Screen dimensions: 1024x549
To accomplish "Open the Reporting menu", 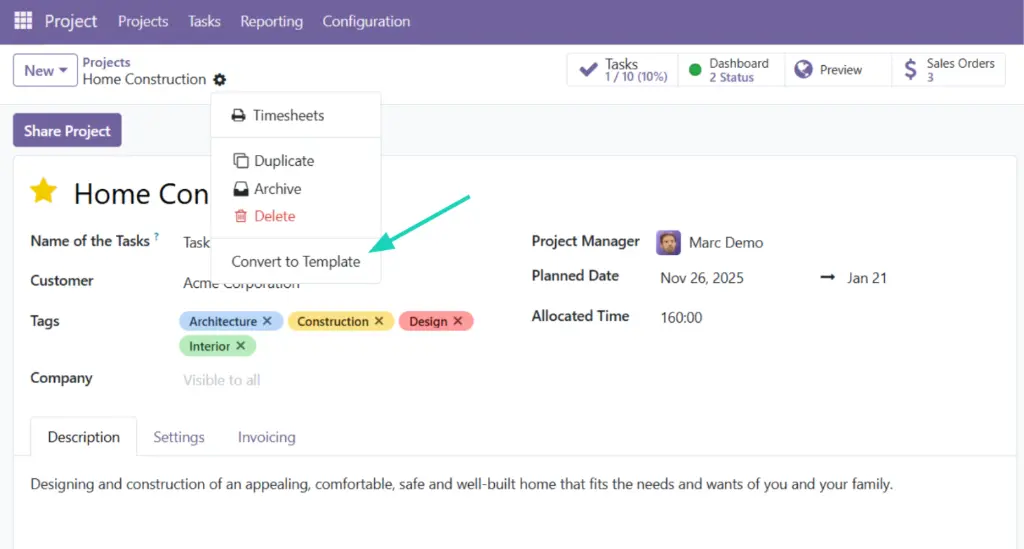I will [x=271, y=22].
